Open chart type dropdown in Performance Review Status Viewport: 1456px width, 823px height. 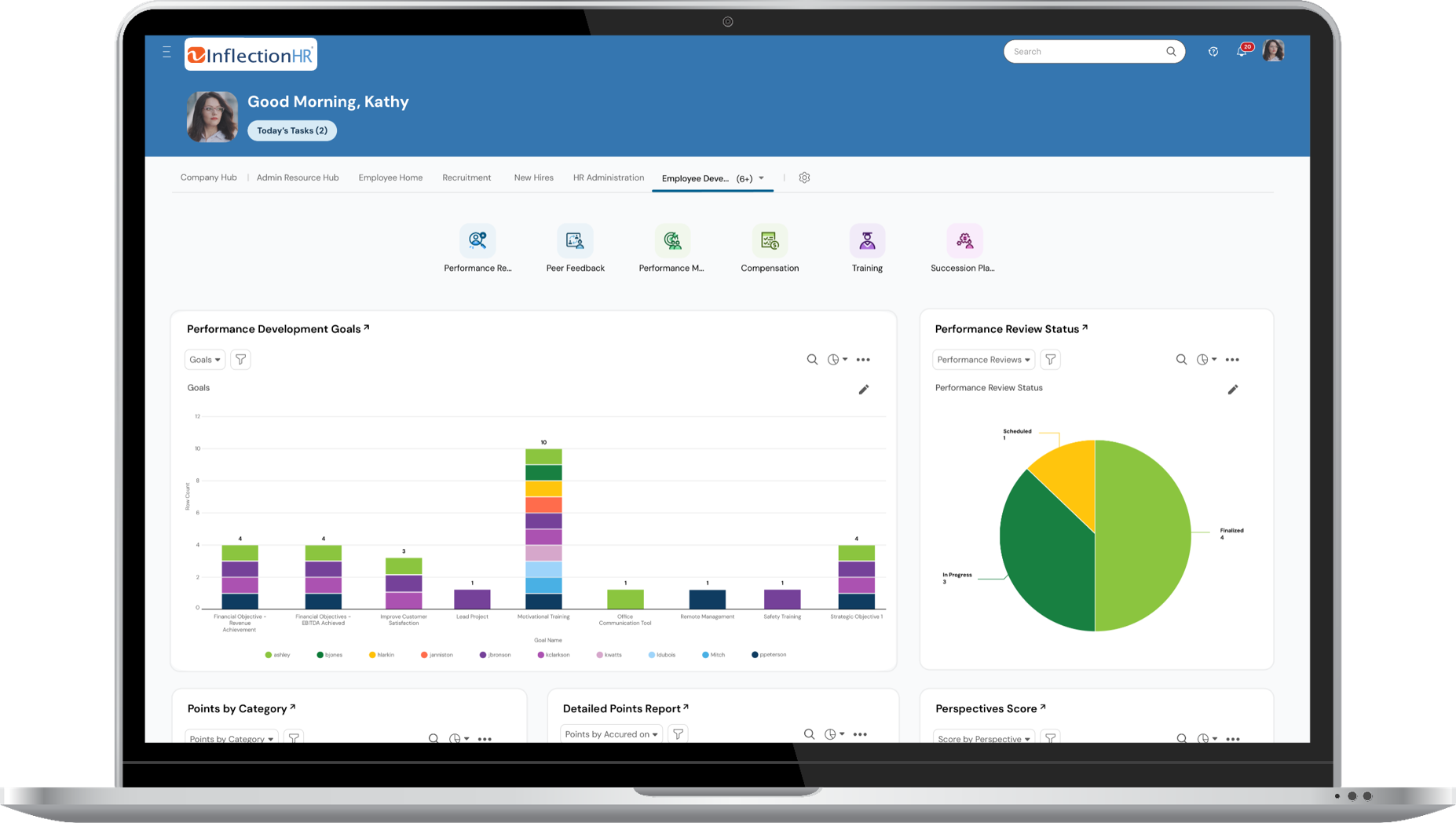[1207, 360]
